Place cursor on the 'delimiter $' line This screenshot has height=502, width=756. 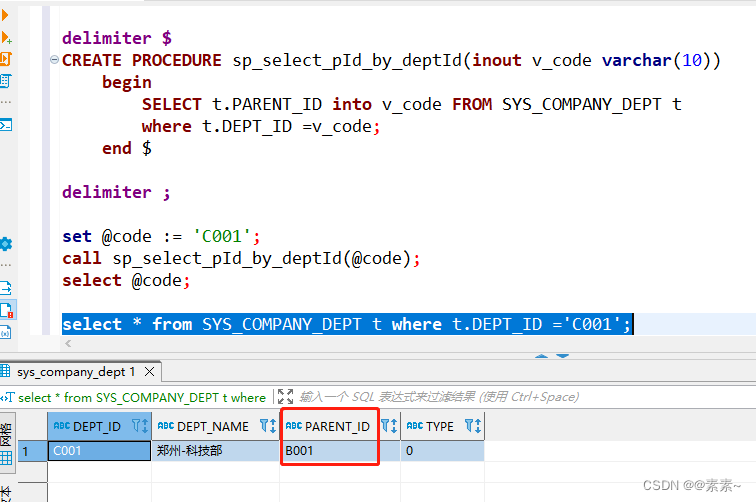tap(117, 38)
